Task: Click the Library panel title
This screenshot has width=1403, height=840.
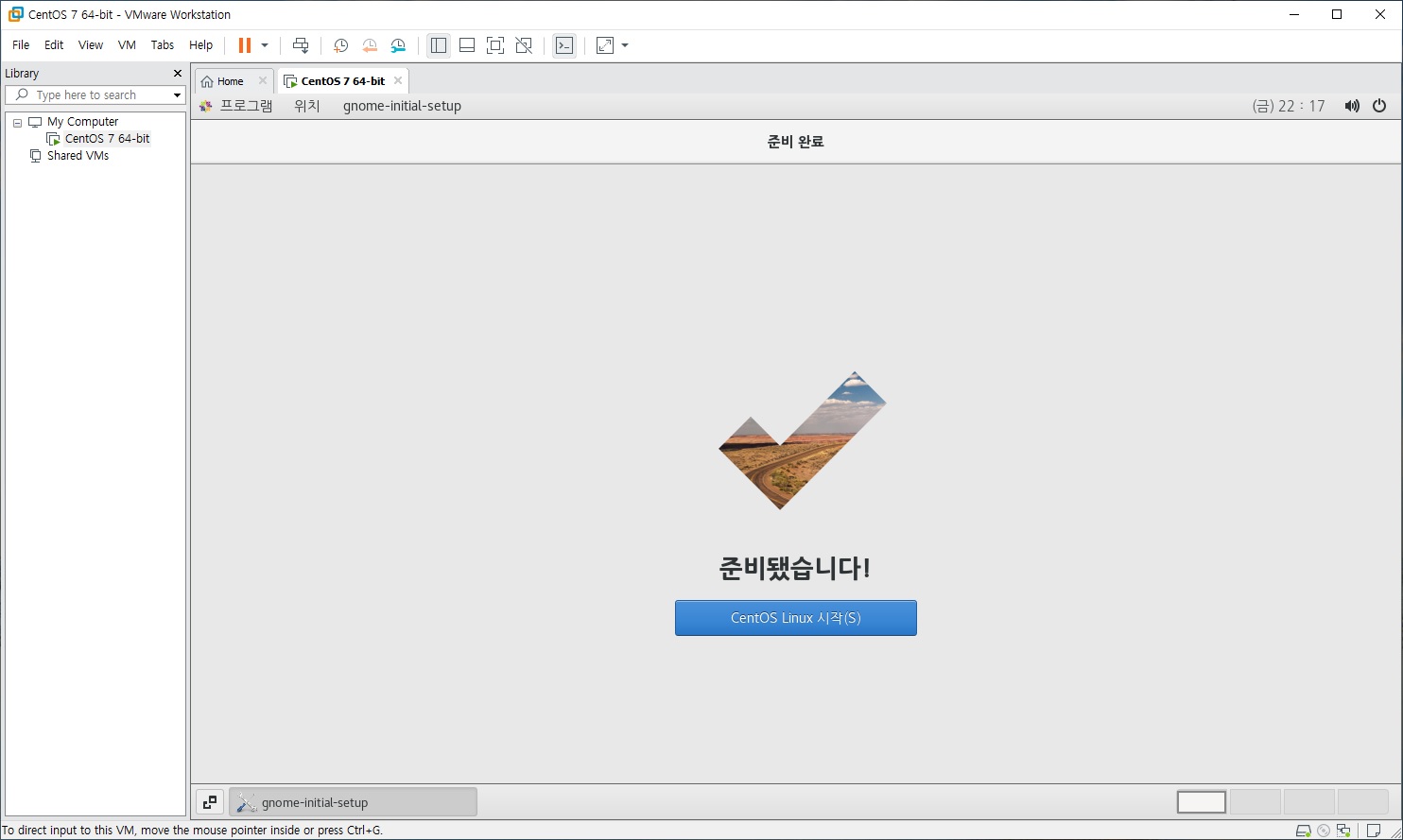Action: tap(22, 74)
